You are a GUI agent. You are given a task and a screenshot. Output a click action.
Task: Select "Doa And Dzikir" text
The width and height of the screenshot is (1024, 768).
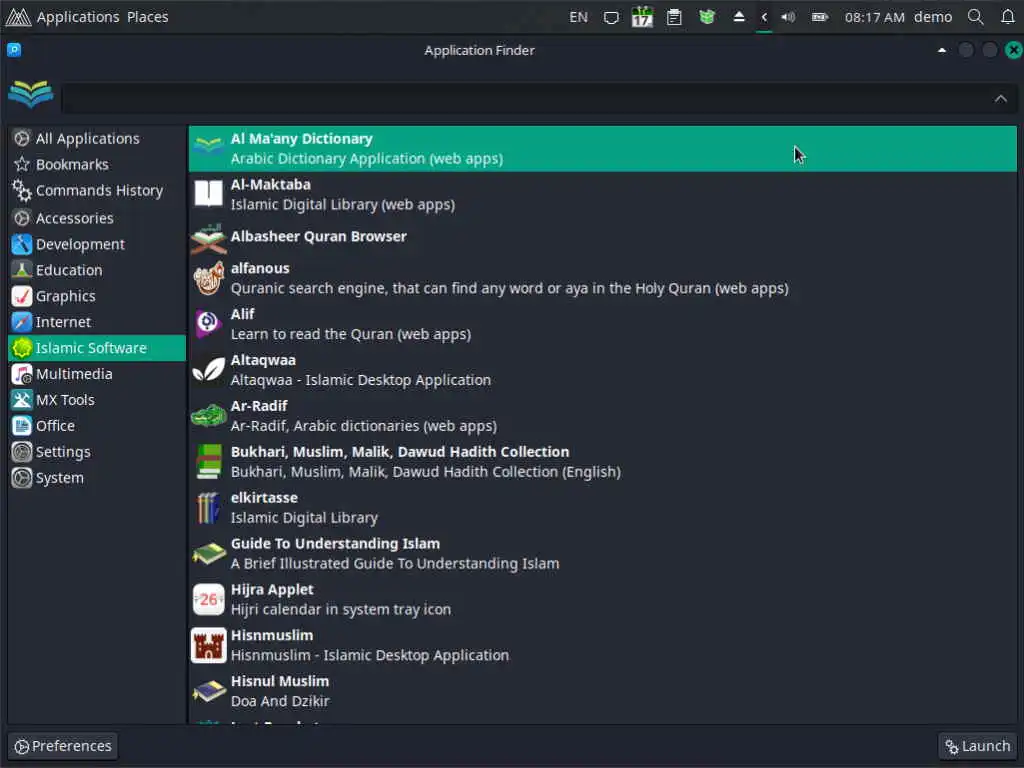[x=280, y=701]
